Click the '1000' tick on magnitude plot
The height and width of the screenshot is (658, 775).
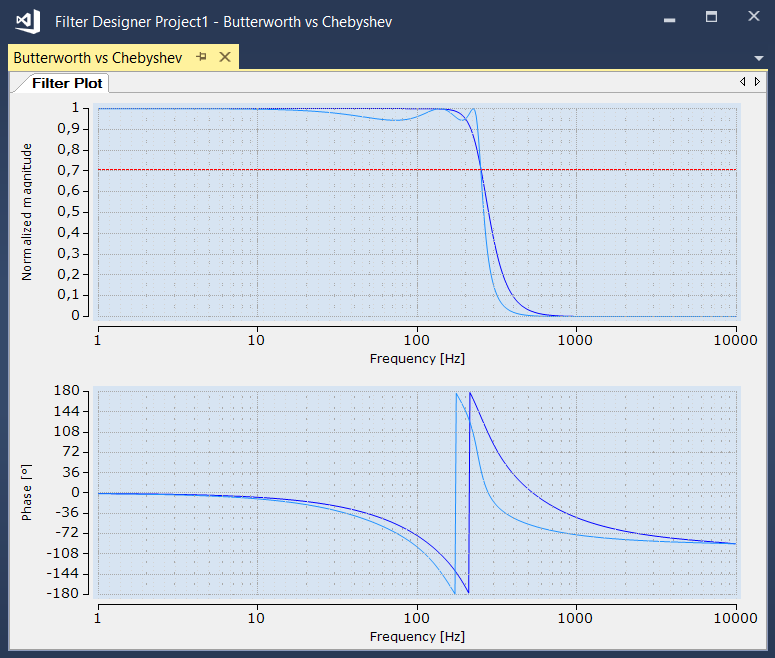pyautogui.click(x=575, y=340)
